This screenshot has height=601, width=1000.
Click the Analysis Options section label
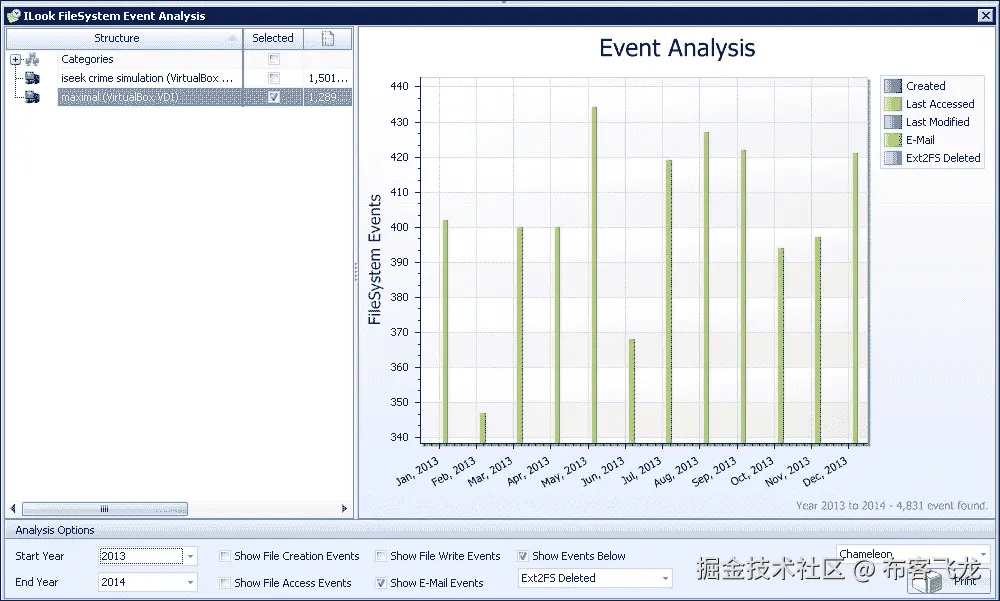click(55, 530)
